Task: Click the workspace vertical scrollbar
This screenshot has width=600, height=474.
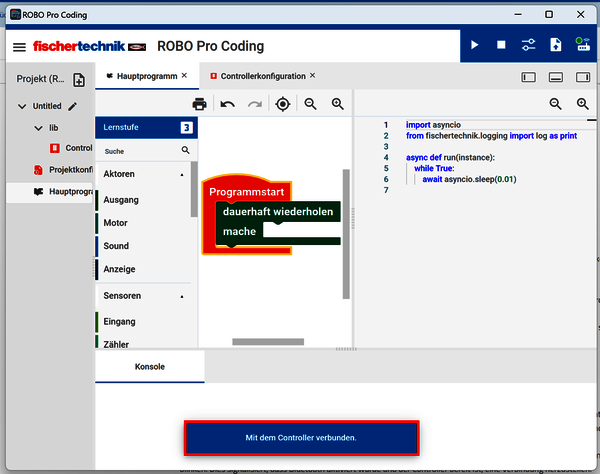Action: 346,234
